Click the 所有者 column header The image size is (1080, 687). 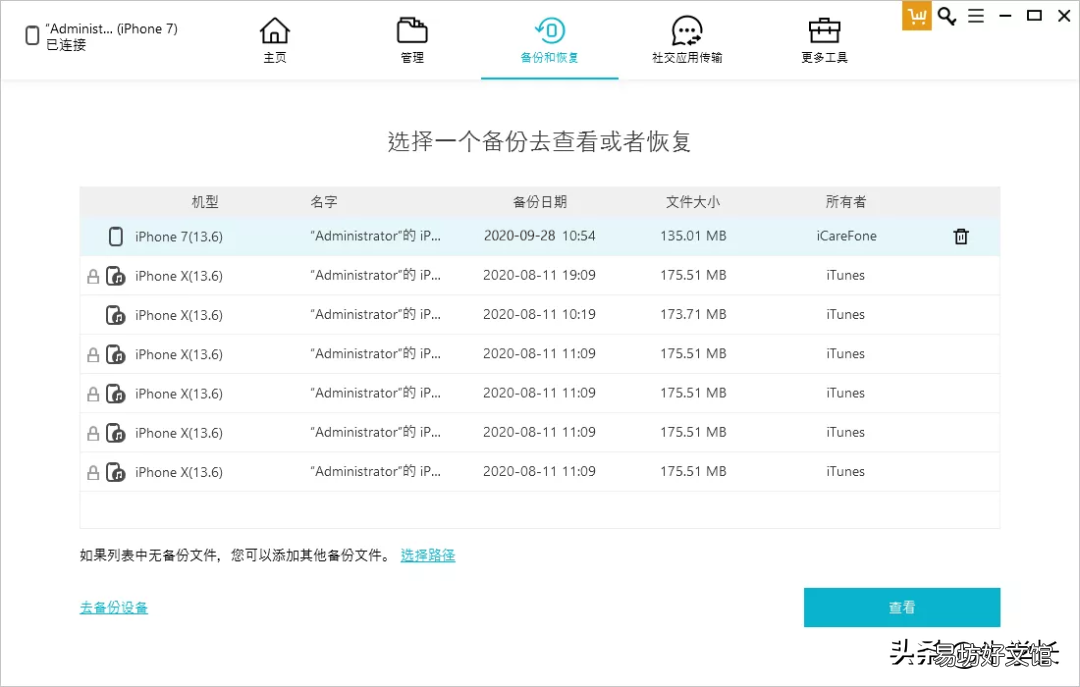coord(846,202)
